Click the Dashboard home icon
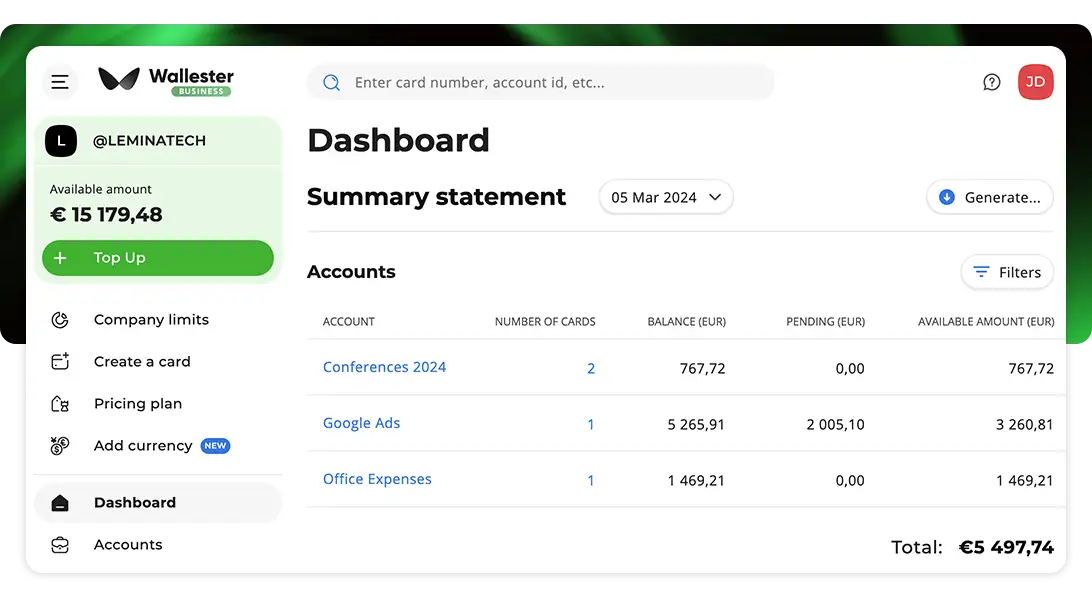The image size is (1092, 600). tap(60, 503)
